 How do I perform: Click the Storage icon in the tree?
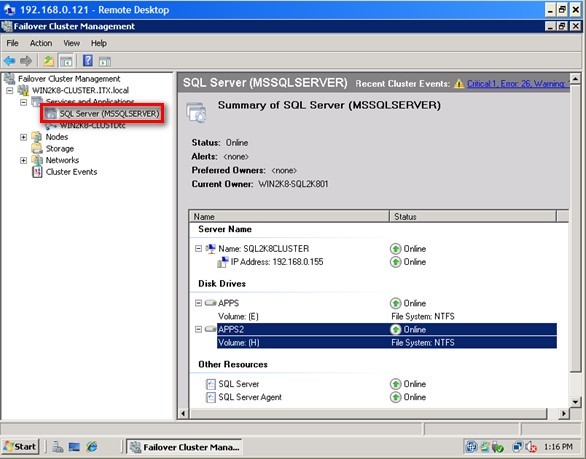tap(37, 148)
